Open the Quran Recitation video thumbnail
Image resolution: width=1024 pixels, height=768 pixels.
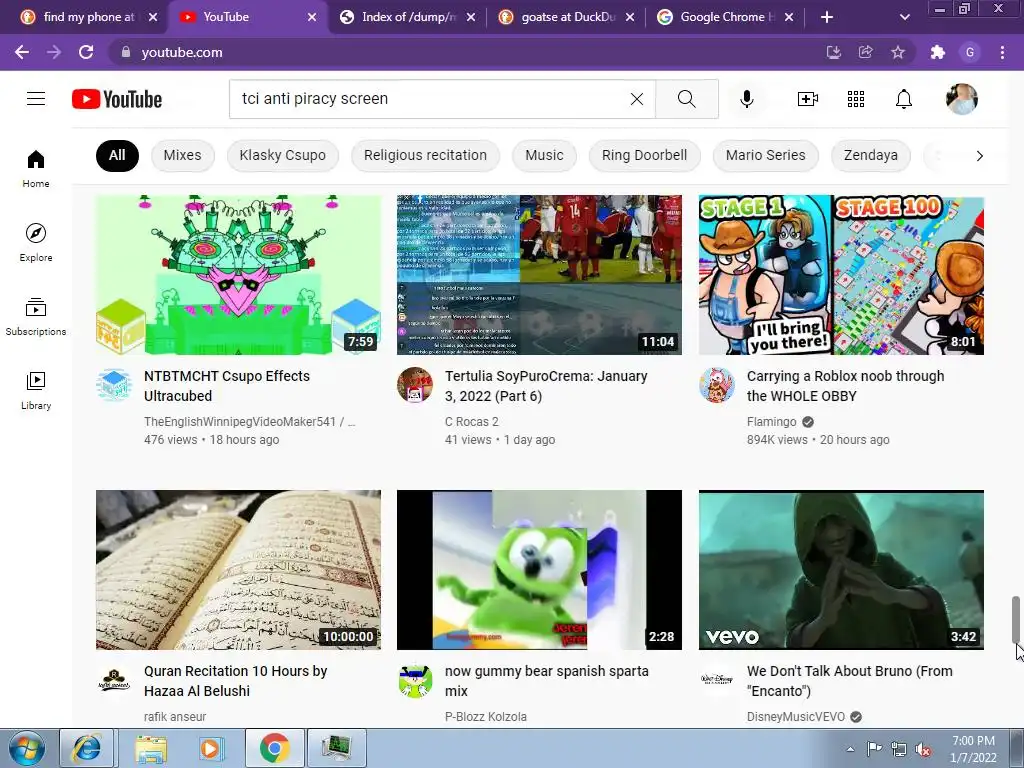click(238, 569)
